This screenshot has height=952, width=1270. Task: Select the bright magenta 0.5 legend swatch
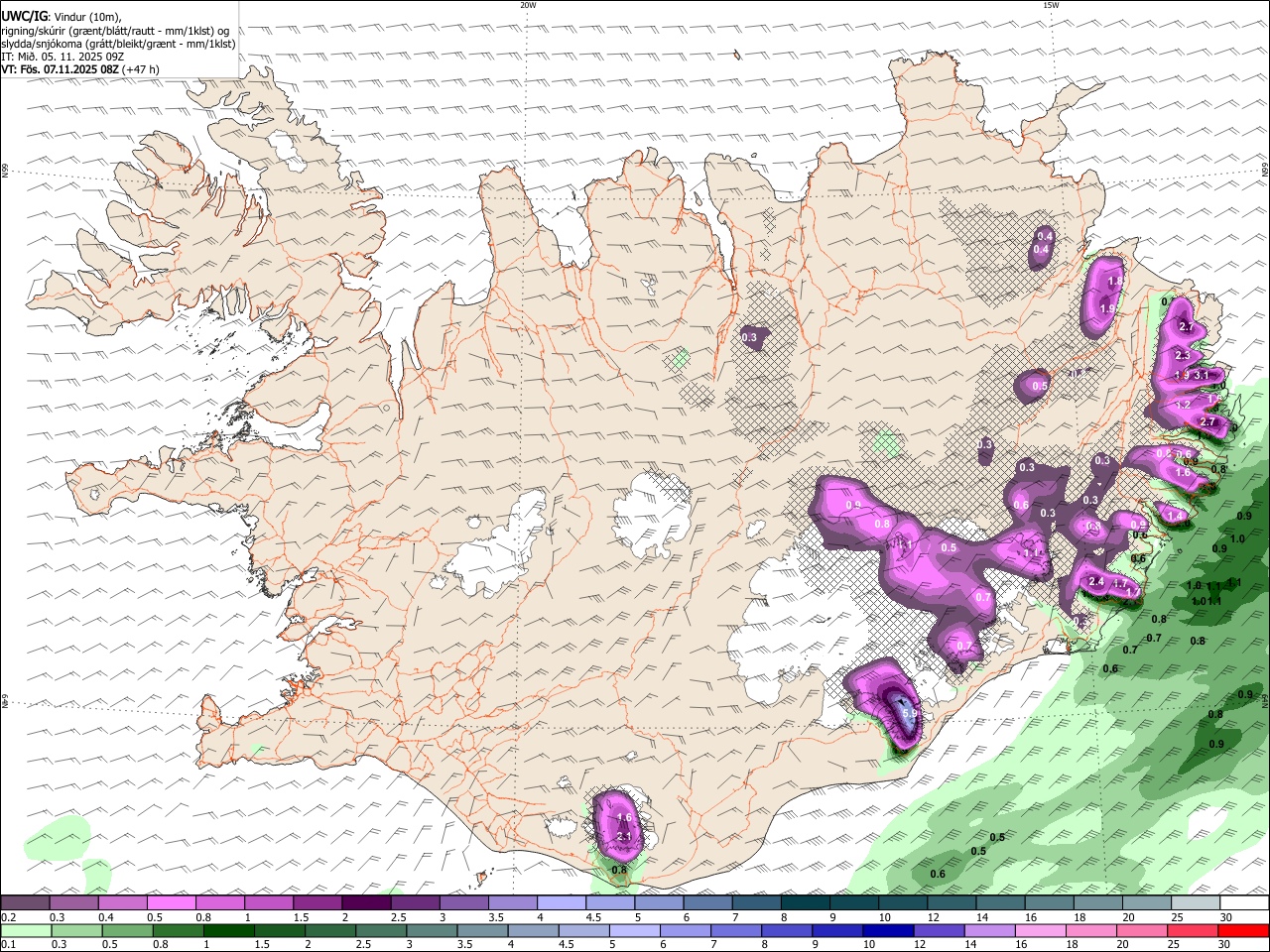coord(171,902)
